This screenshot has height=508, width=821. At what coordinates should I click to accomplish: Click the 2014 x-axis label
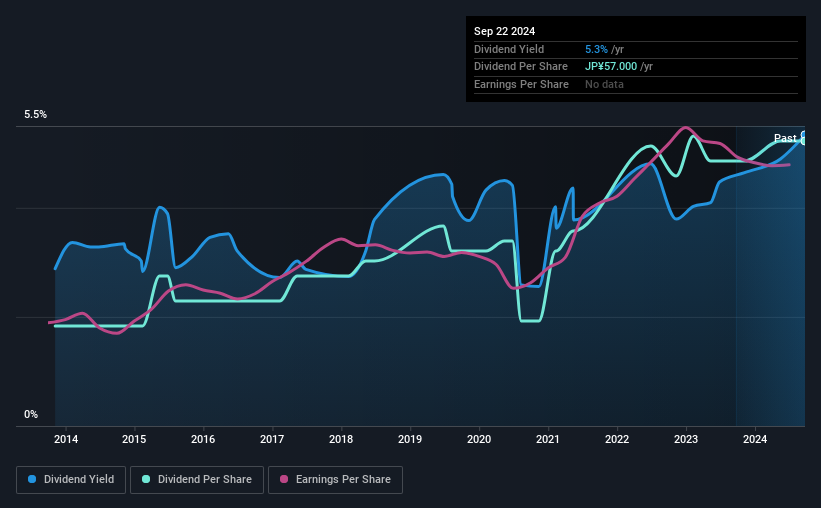tap(66, 439)
